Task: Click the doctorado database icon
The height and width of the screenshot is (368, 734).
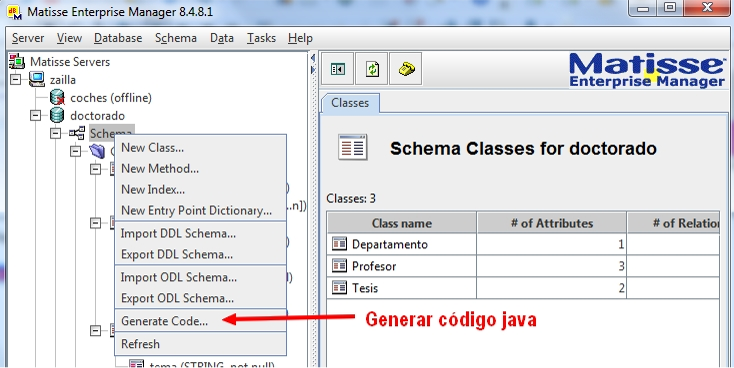Action: pos(57,115)
